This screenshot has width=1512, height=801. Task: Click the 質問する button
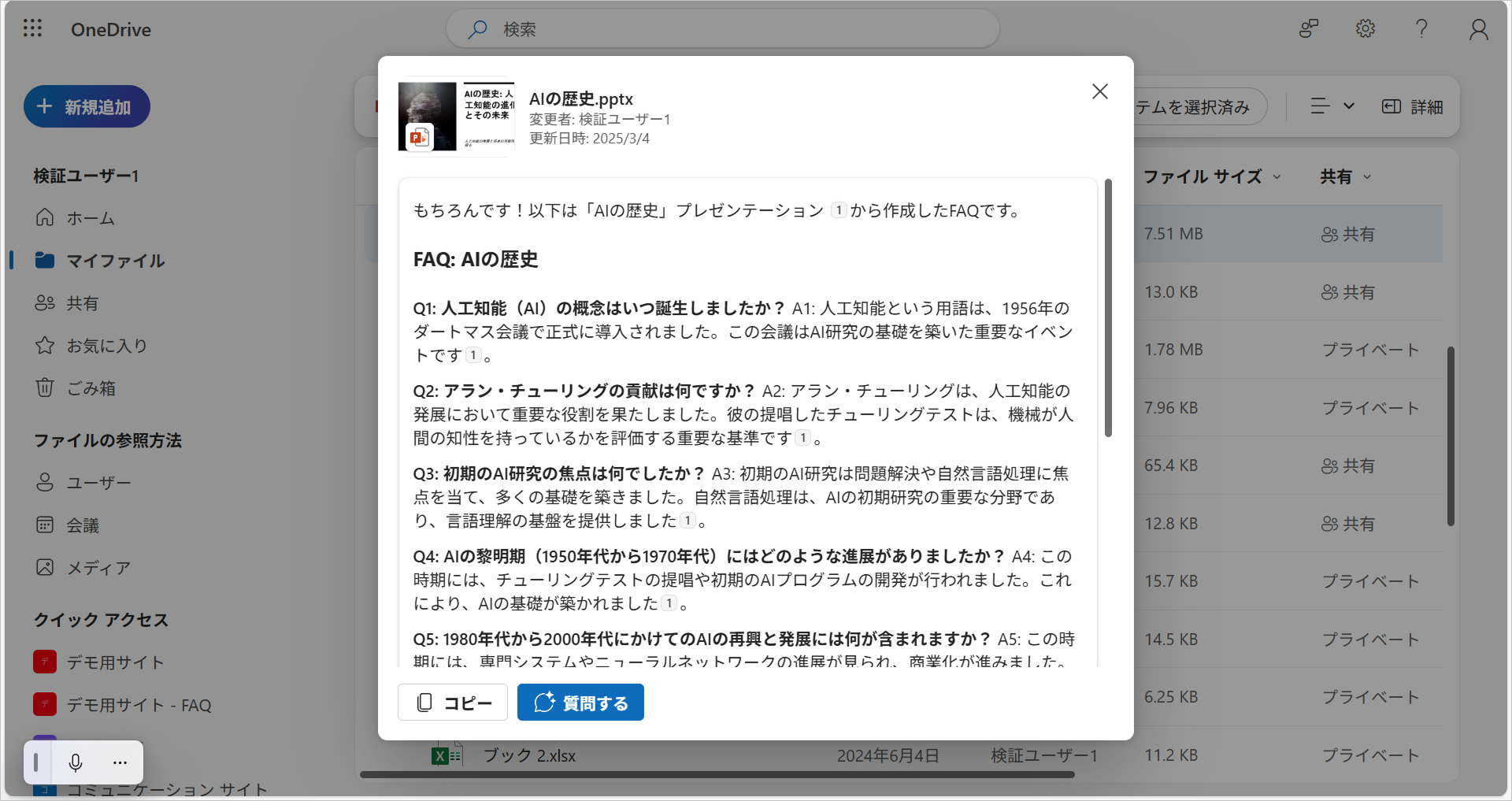580,703
